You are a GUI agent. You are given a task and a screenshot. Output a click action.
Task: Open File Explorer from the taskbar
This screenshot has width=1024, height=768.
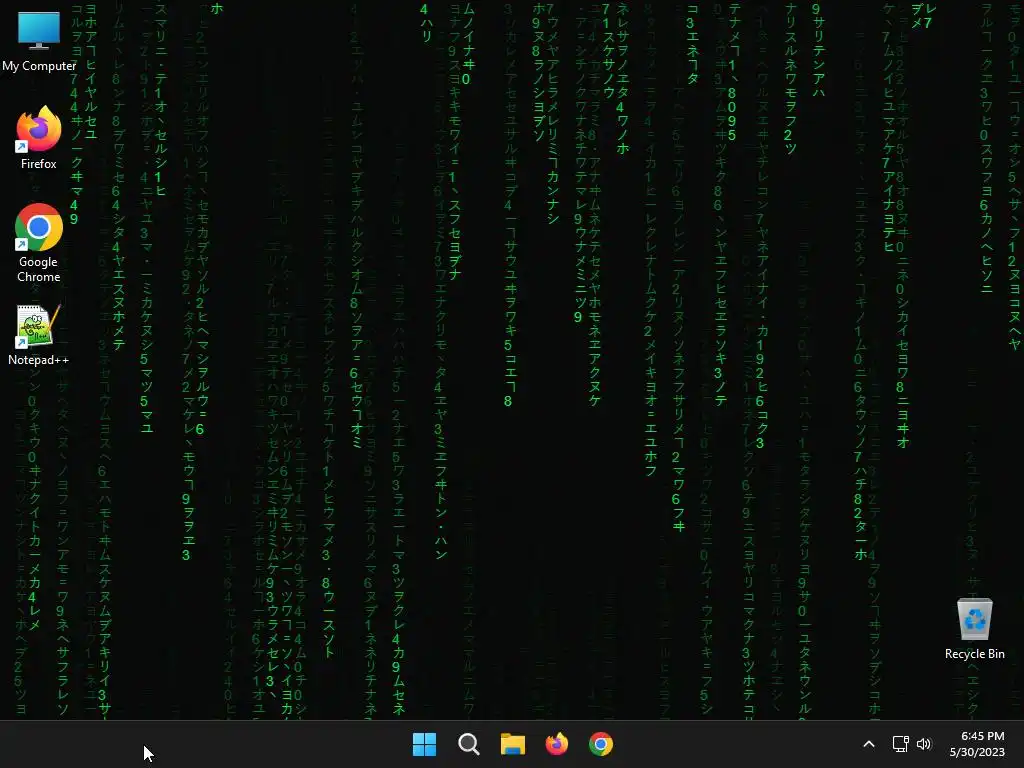513,744
